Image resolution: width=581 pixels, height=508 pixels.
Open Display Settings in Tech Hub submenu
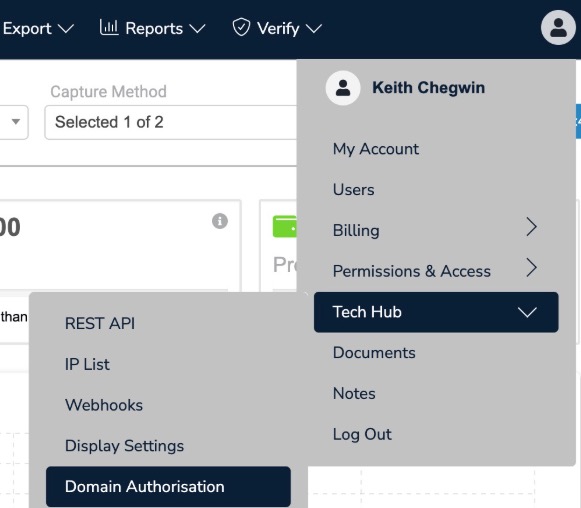(124, 446)
